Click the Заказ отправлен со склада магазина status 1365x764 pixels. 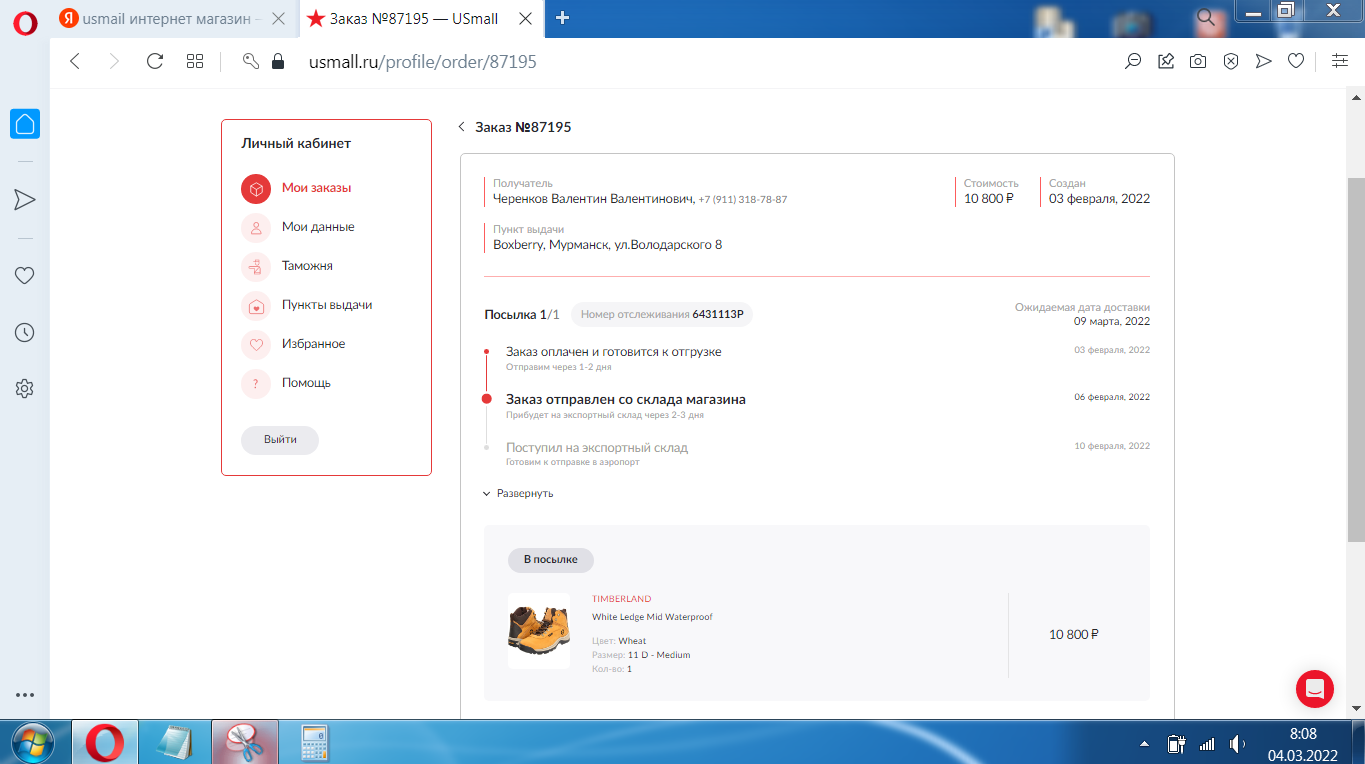(626, 399)
